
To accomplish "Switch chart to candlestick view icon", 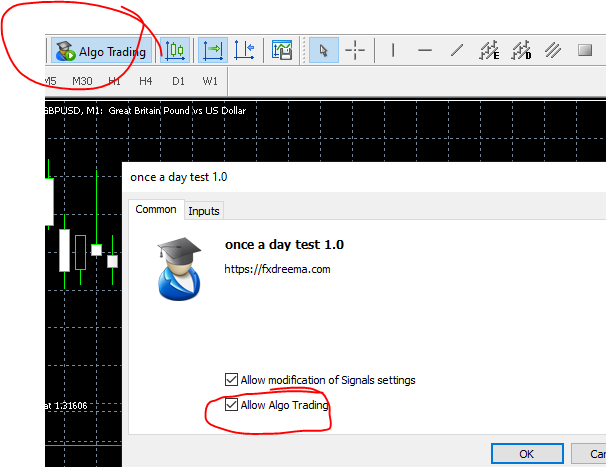I will tap(175, 50).
